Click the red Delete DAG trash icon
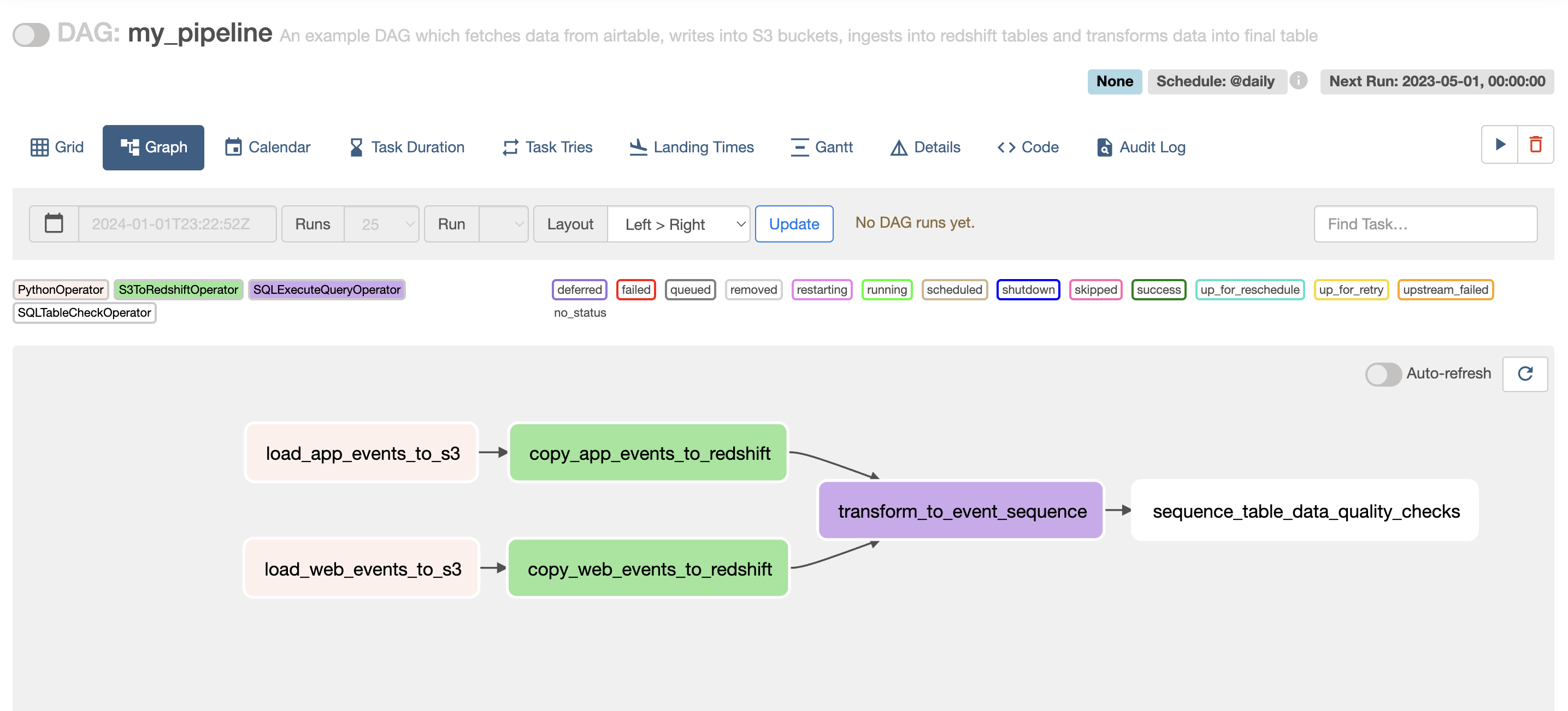The height and width of the screenshot is (711, 1568). click(1535, 145)
